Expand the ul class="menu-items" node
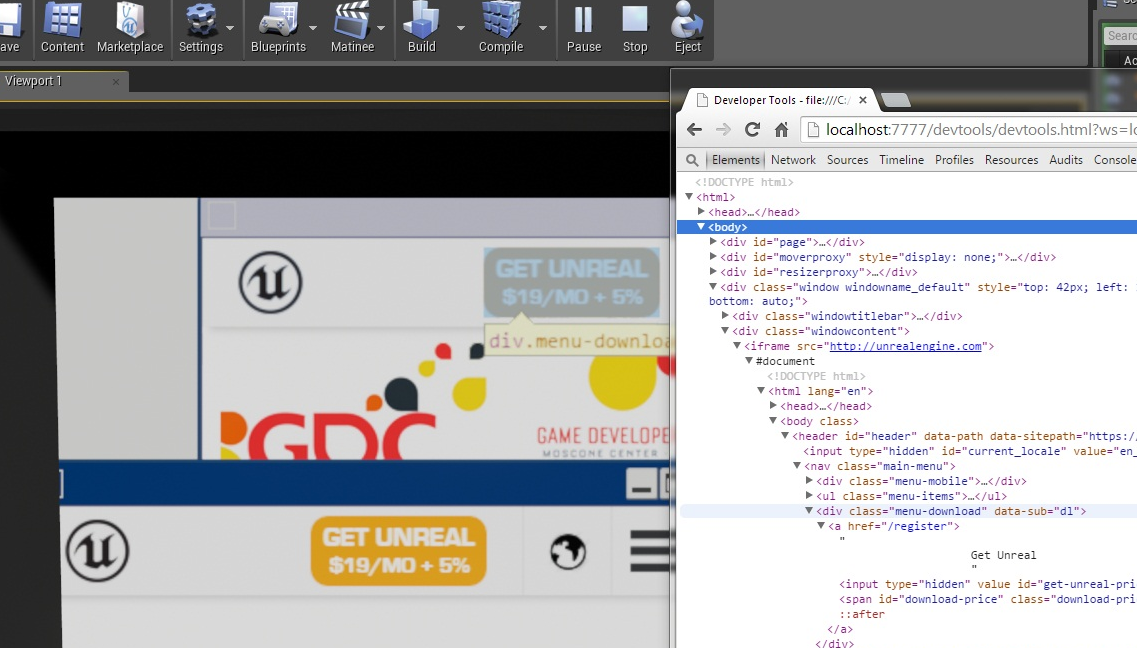The width and height of the screenshot is (1137, 649). pyautogui.click(x=809, y=496)
